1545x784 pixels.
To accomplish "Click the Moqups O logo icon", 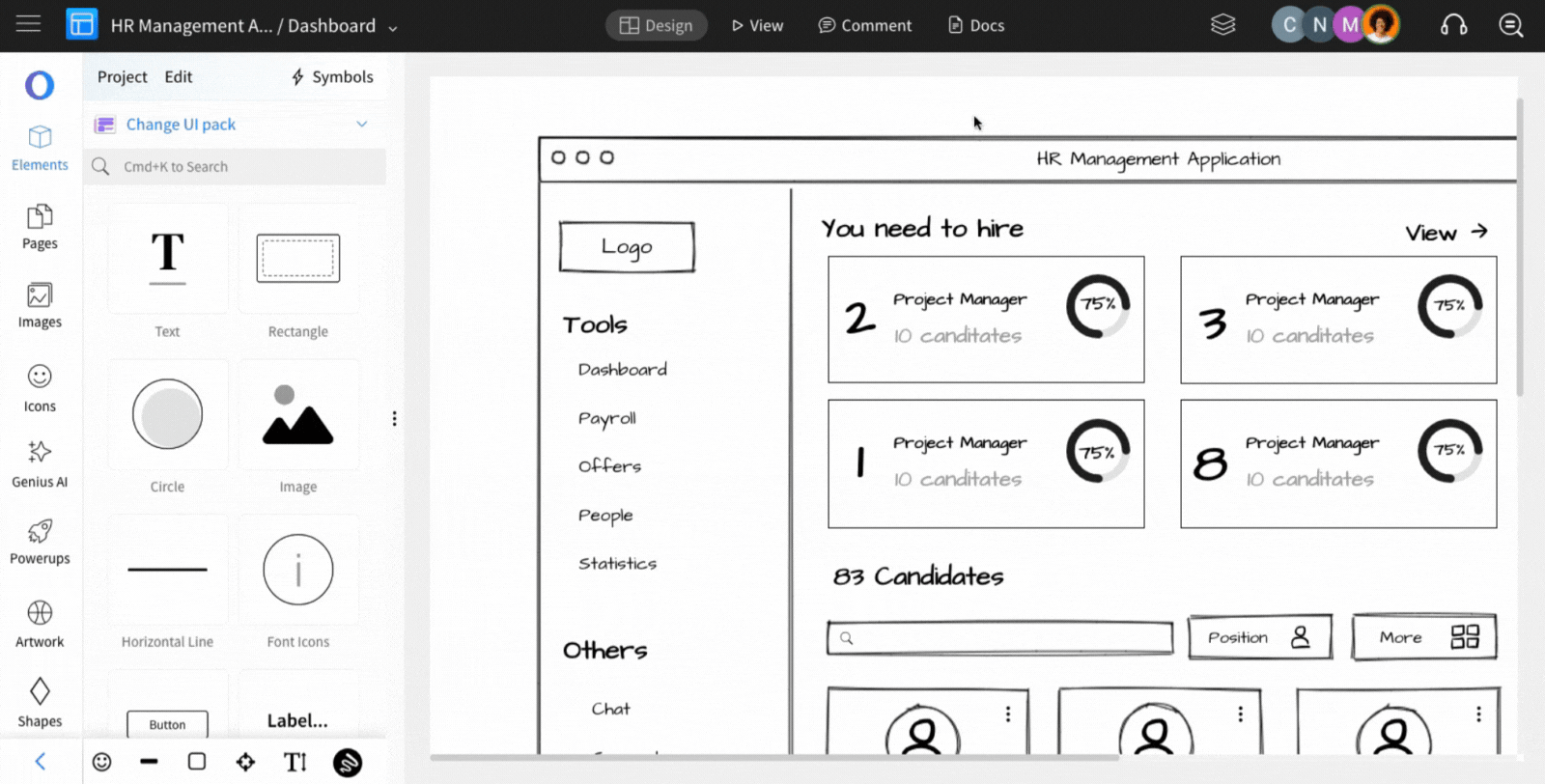I will coord(40,85).
